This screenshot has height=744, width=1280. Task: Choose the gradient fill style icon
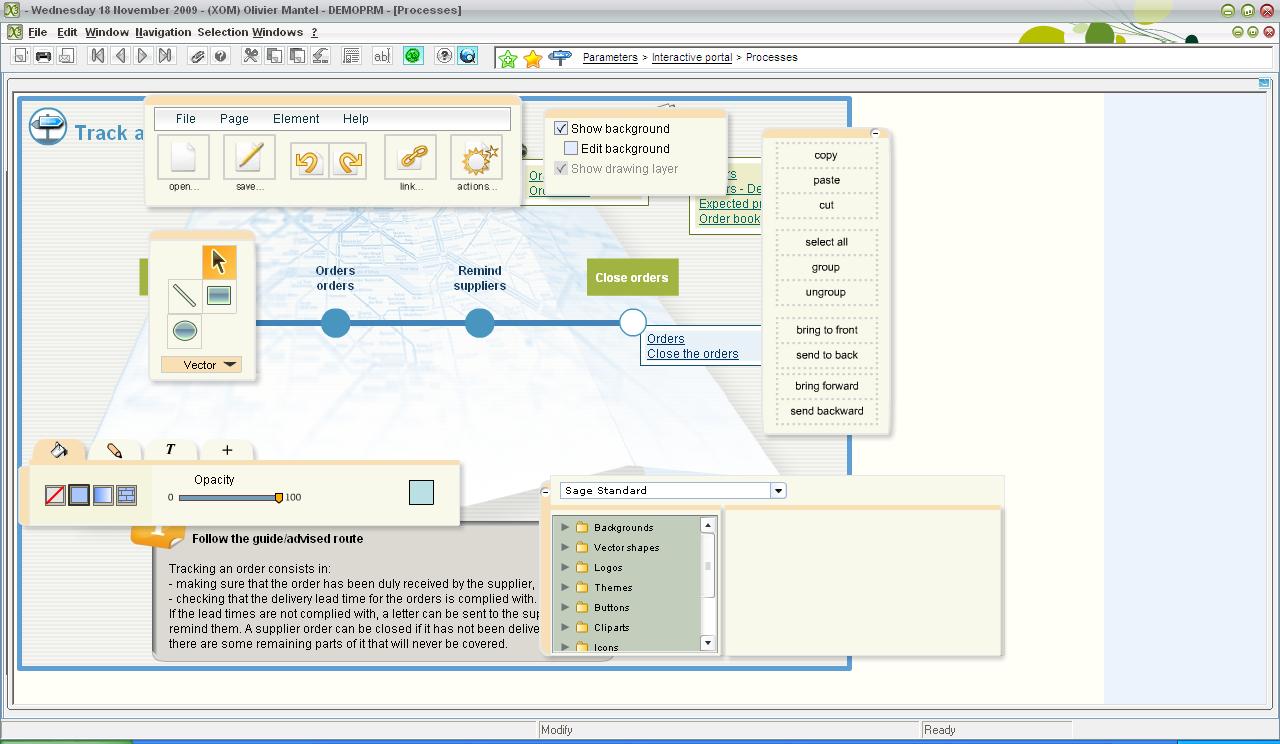click(x=103, y=495)
